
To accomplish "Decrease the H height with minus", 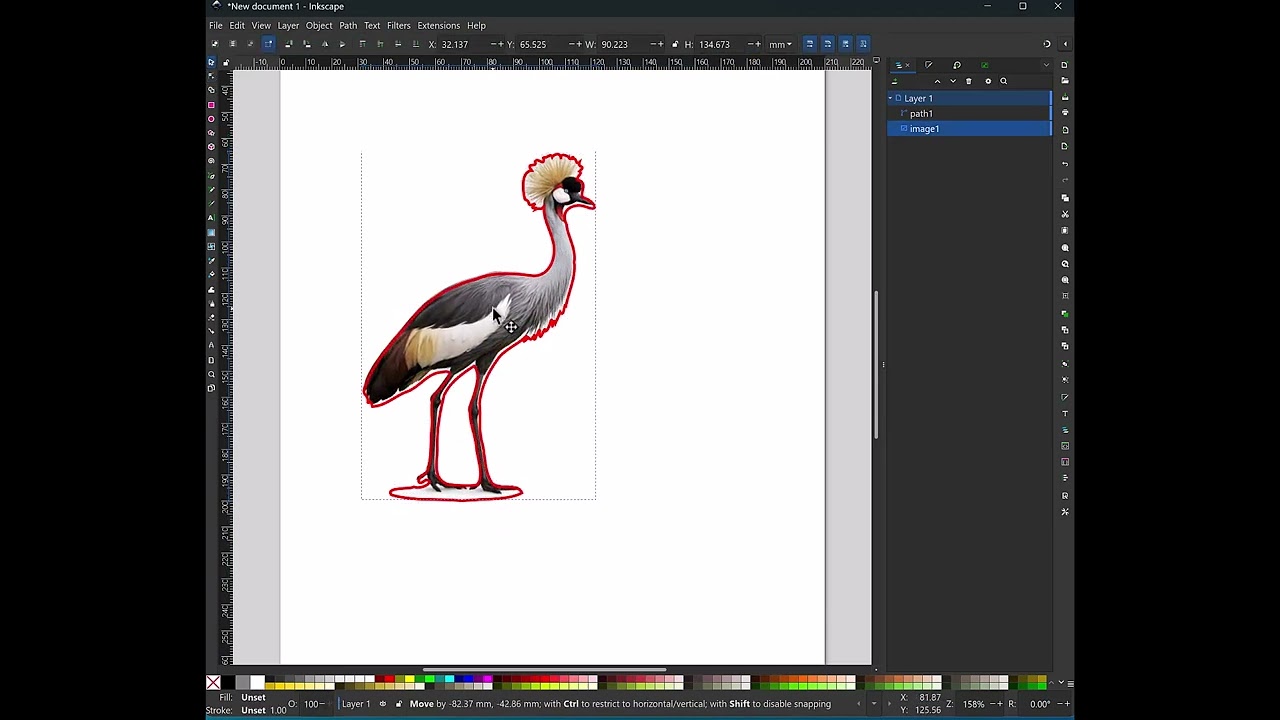I will click(x=753, y=44).
